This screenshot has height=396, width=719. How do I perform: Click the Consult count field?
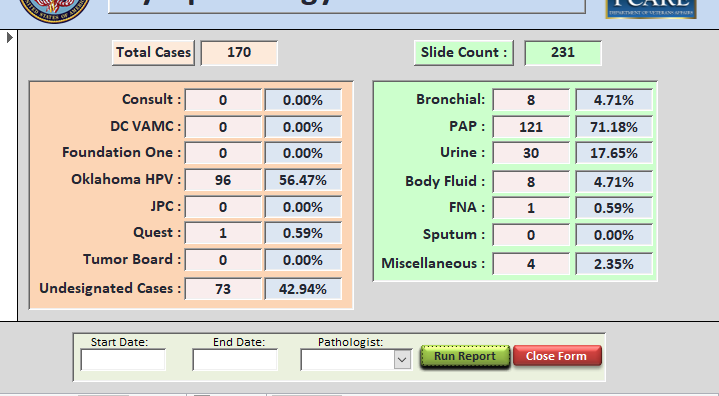tap(223, 100)
